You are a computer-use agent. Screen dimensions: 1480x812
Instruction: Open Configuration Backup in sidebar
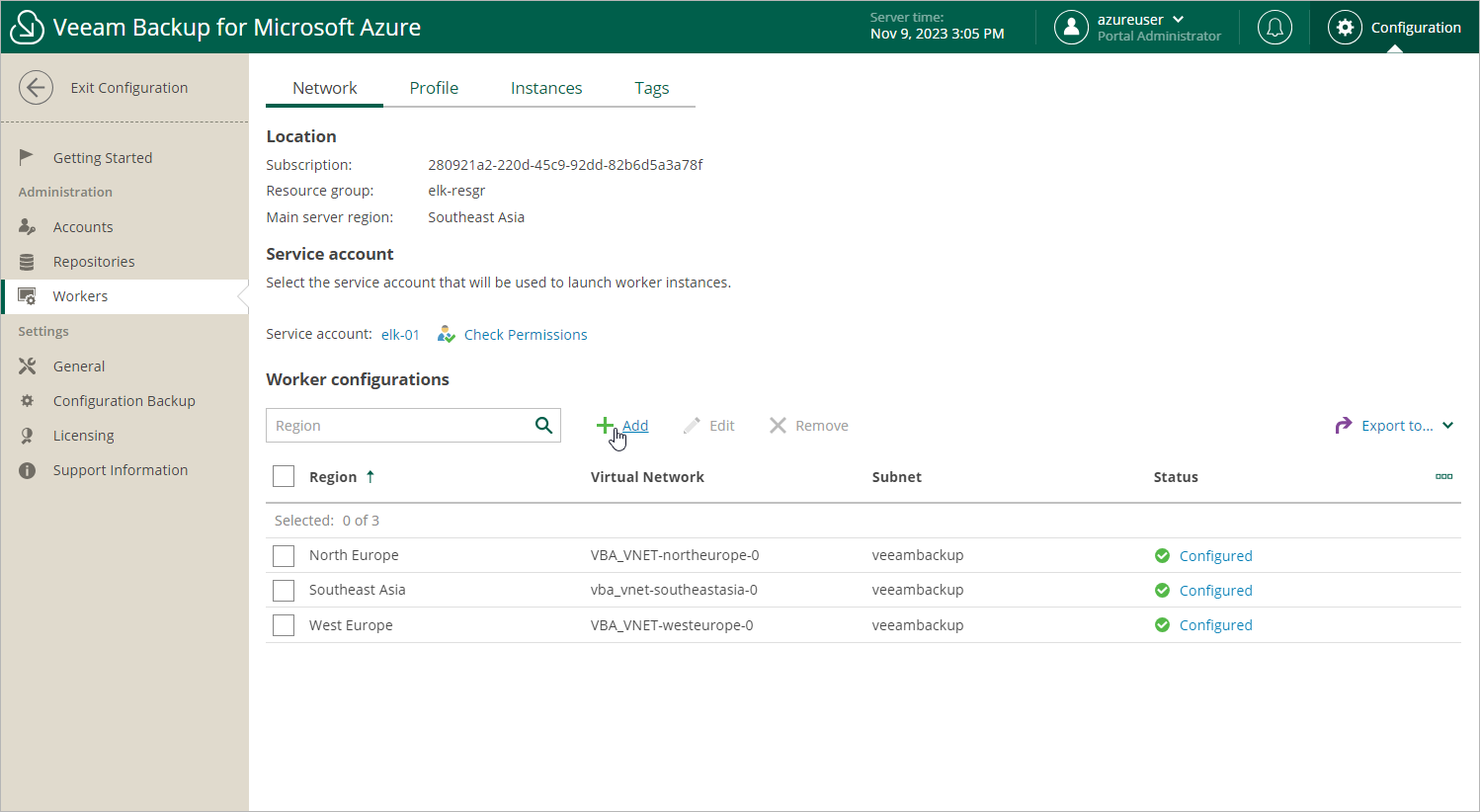(x=124, y=401)
